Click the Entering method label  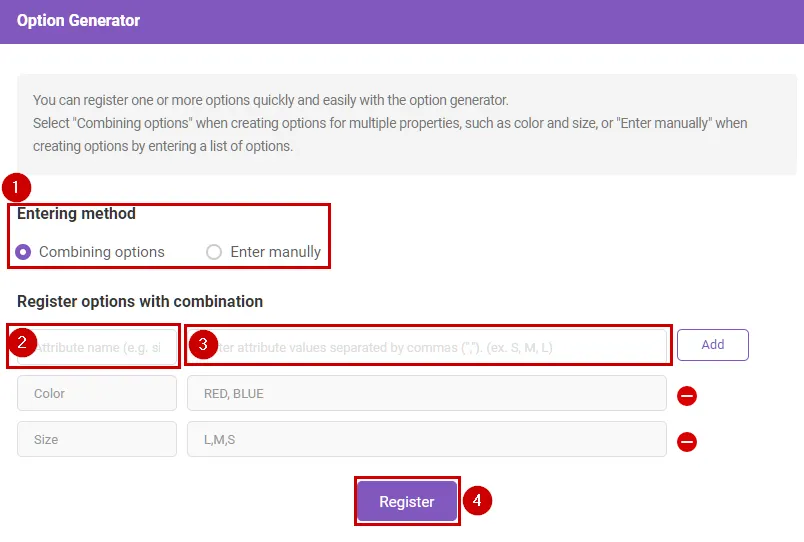(x=77, y=213)
